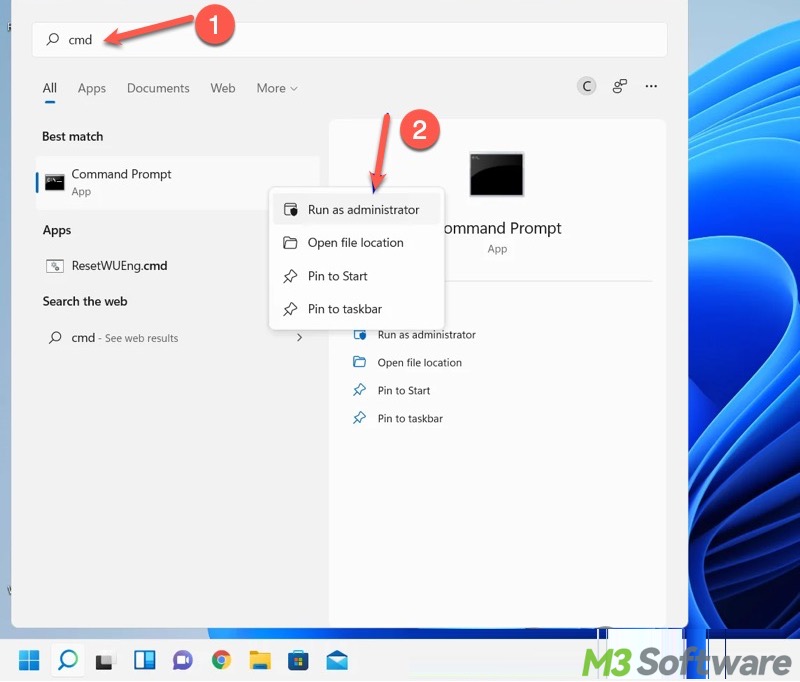
Task: Launch Google Chrome from taskbar
Action: [x=221, y=660]
